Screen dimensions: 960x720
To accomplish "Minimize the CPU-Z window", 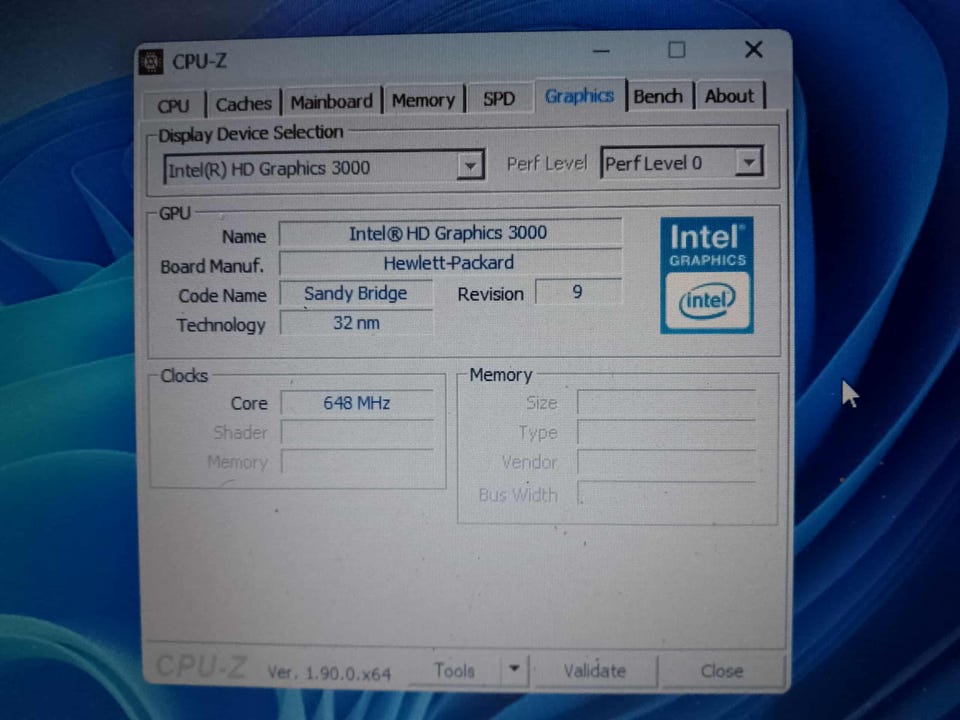I will click(x=601, y=51).
